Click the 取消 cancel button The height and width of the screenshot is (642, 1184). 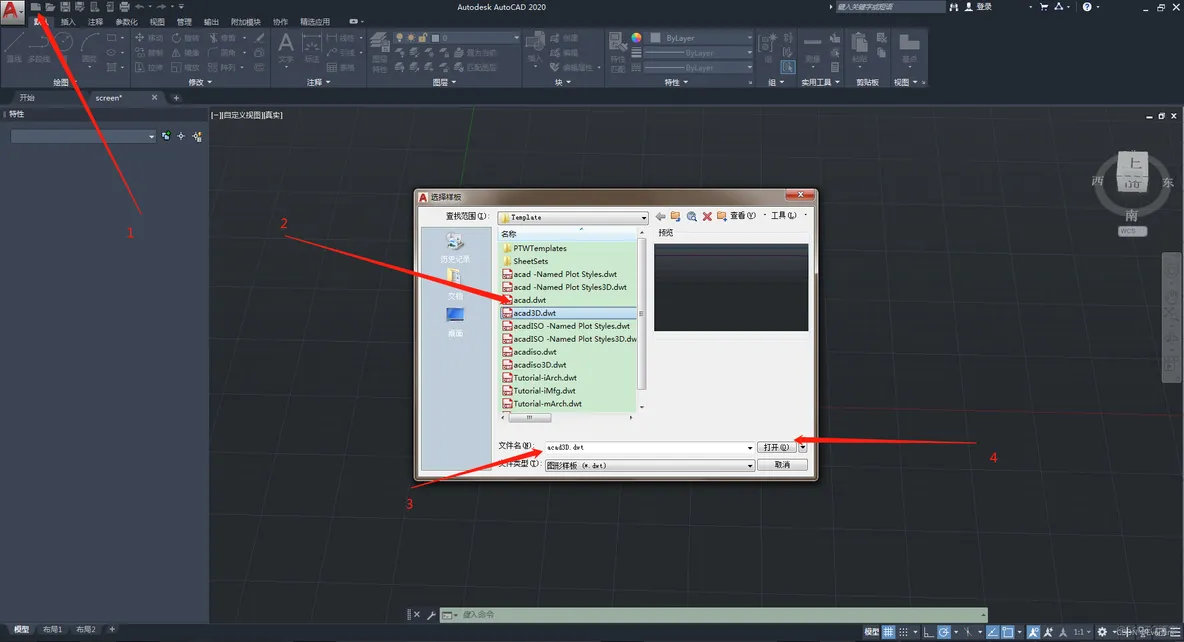782,465
